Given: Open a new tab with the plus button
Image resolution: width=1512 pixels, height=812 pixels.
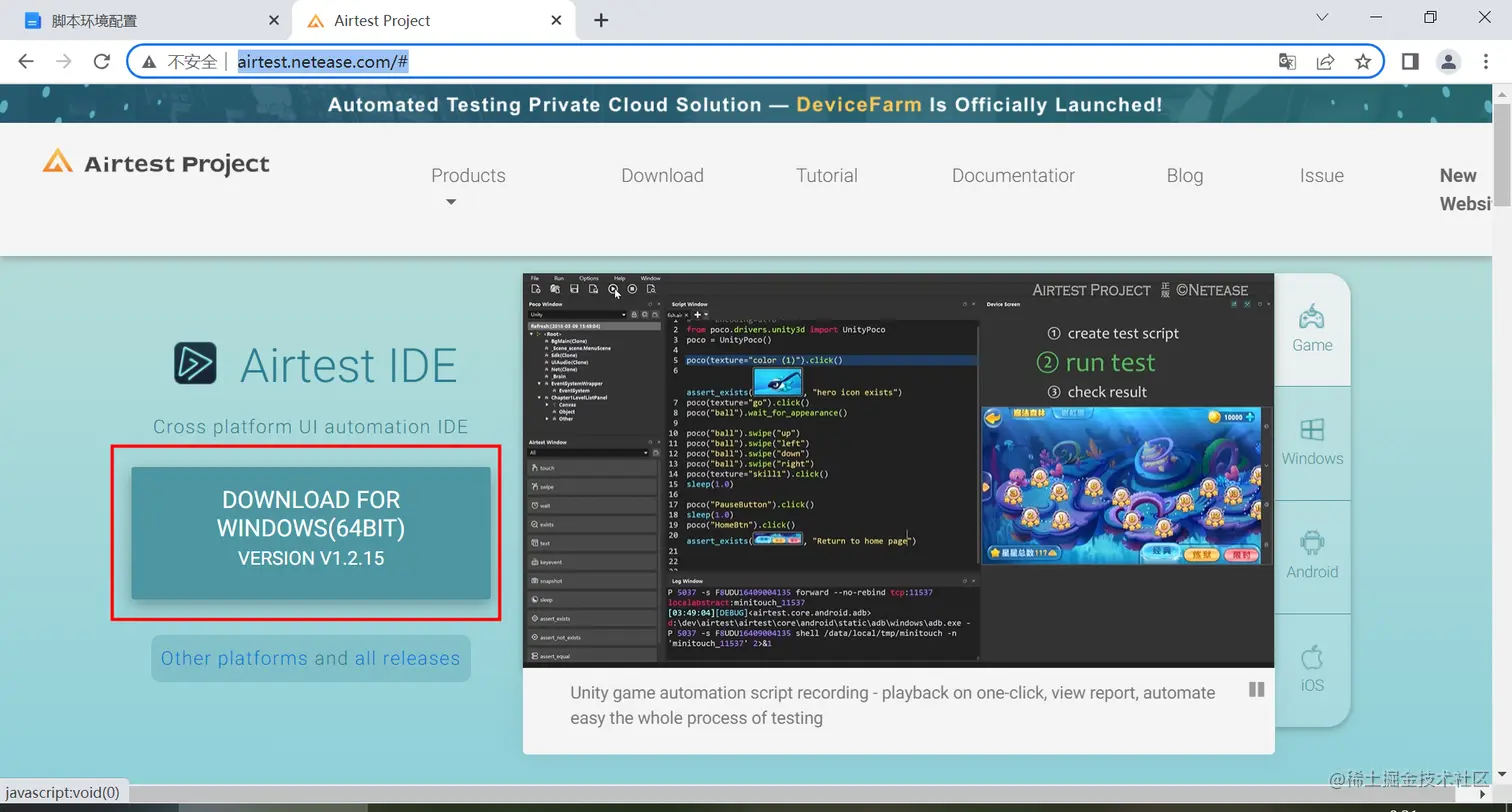Looking at the screenshot, I should 601,20.
